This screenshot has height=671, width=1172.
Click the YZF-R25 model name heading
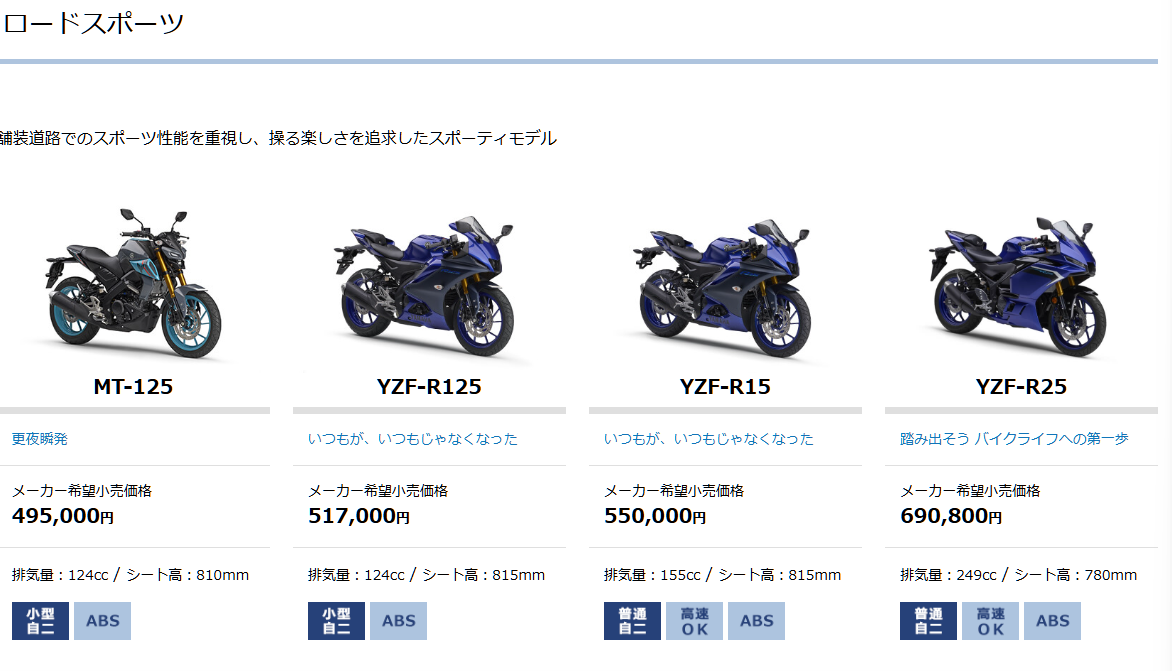tap(1021, 386)
